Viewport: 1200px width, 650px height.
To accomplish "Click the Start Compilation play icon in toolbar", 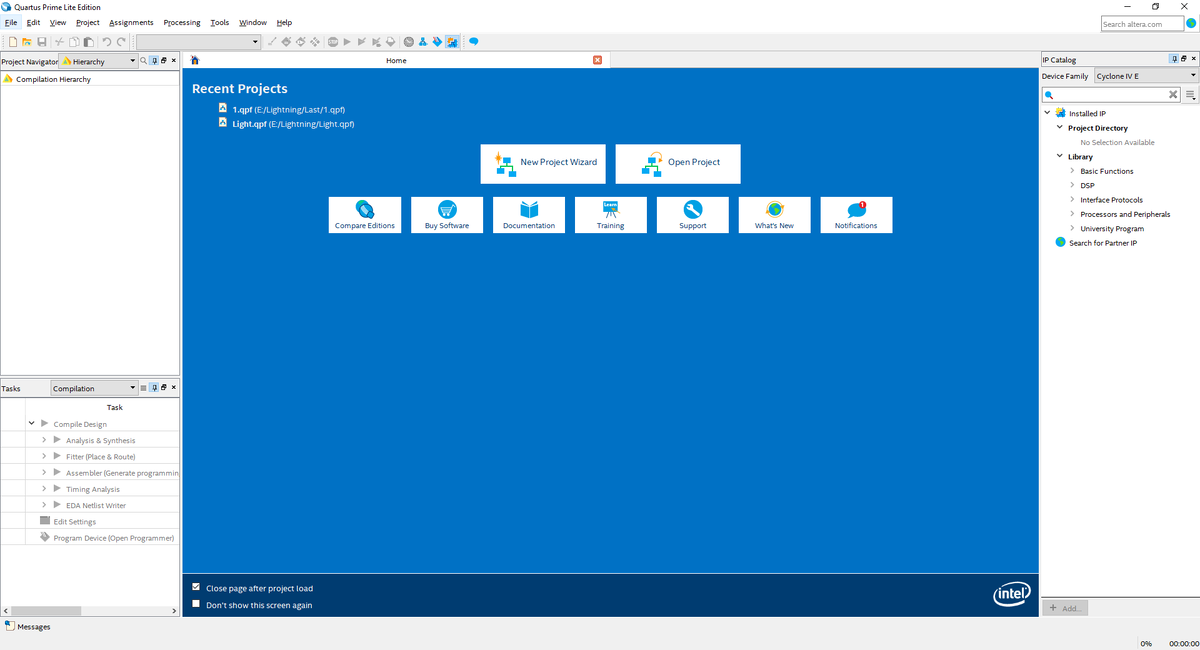I will (x=347, y=42).
